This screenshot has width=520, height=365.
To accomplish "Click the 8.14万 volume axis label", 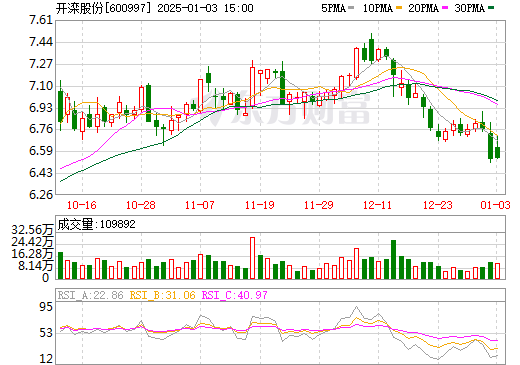I will 36,266.
